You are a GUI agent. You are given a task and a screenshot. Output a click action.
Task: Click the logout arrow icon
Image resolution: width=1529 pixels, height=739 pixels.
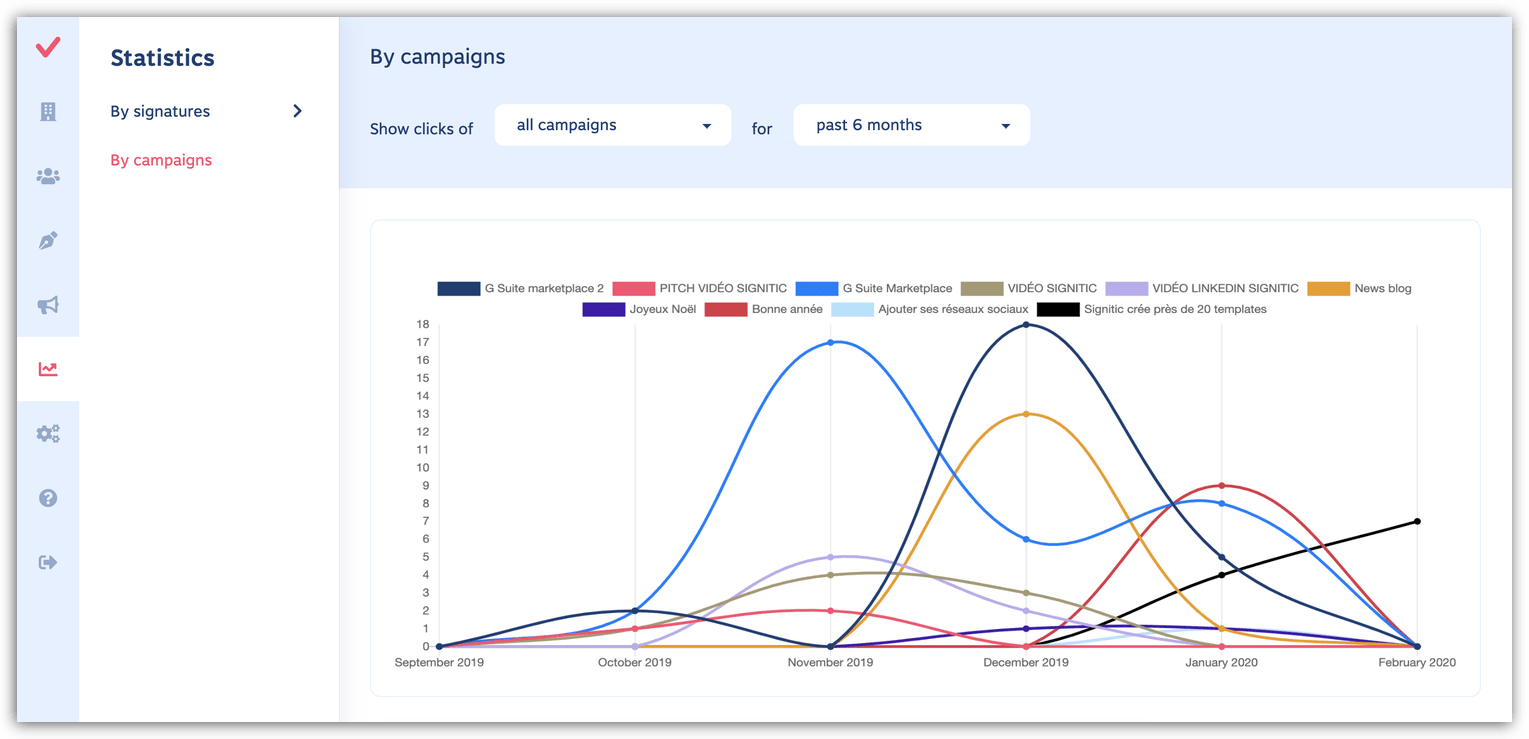click(x=48, y=562)
